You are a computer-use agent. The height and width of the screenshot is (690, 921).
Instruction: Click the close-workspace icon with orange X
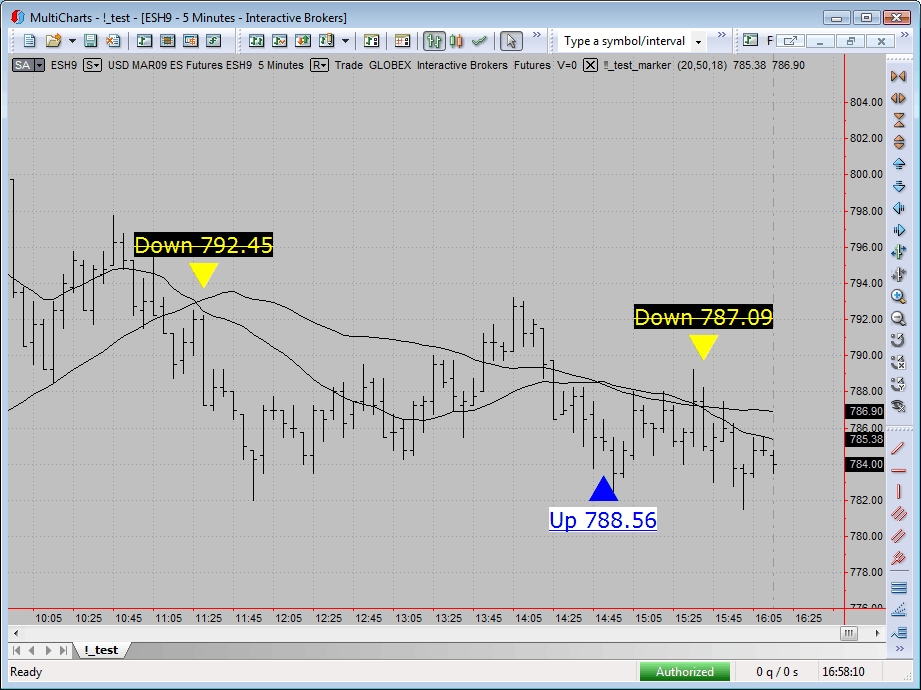(x=113, y=41)
